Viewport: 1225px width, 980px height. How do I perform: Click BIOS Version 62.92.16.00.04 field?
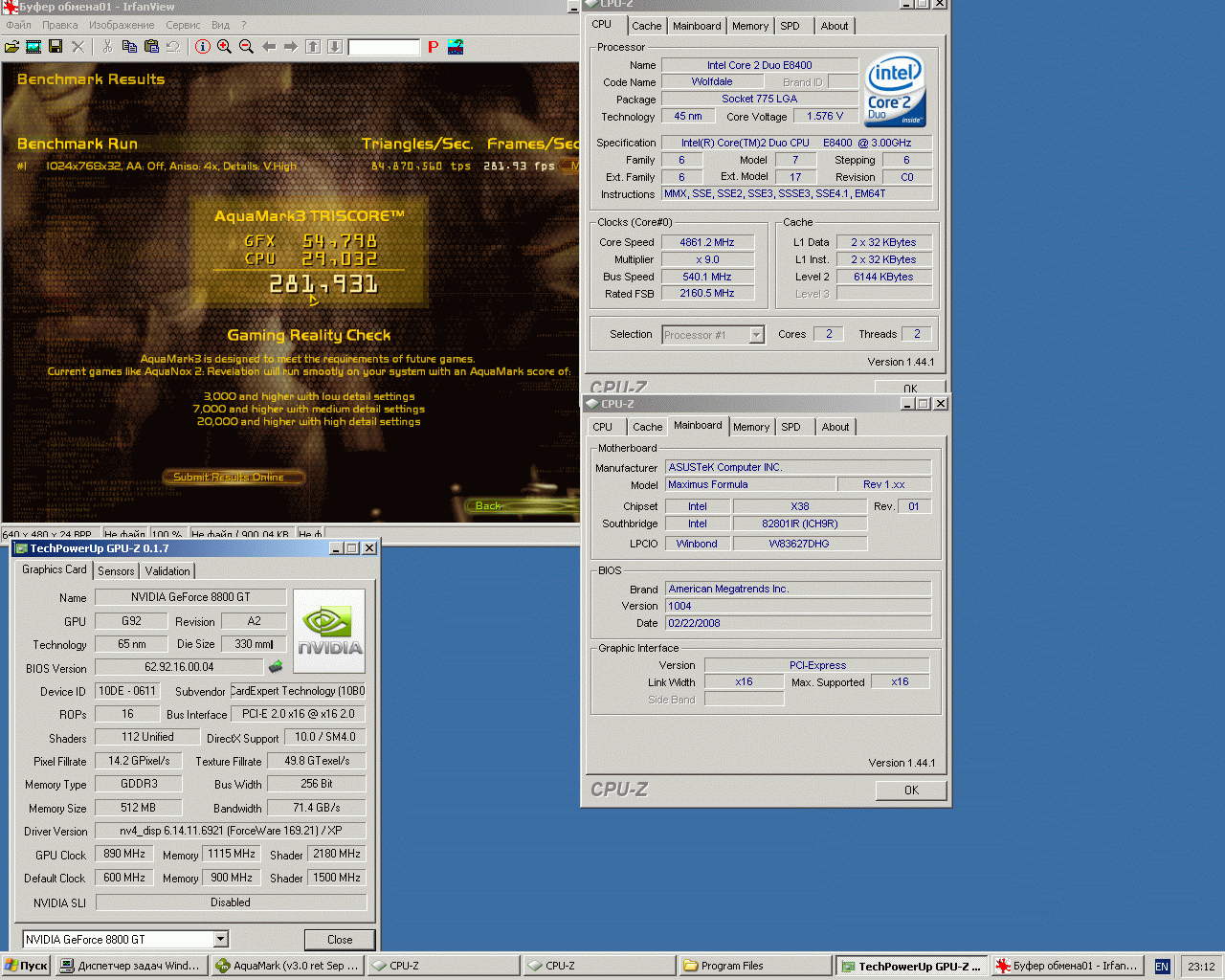click(x=179, y=667)
